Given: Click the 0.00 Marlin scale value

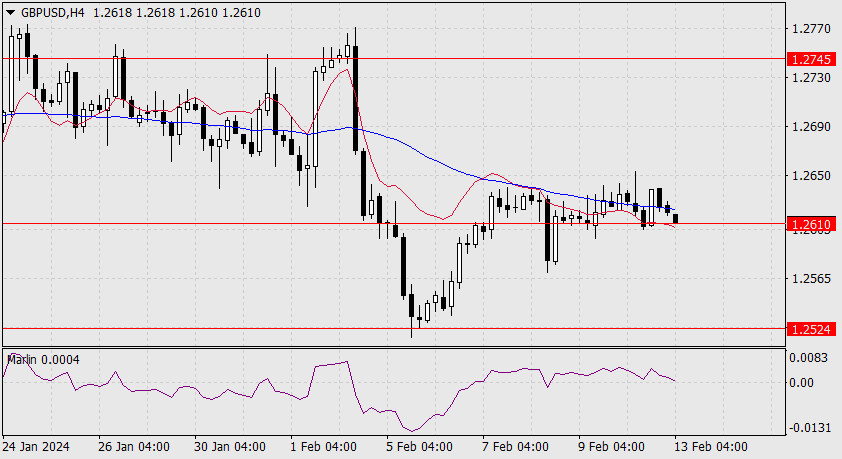Looking at the screenshot, I should click(x=801, y=383).
